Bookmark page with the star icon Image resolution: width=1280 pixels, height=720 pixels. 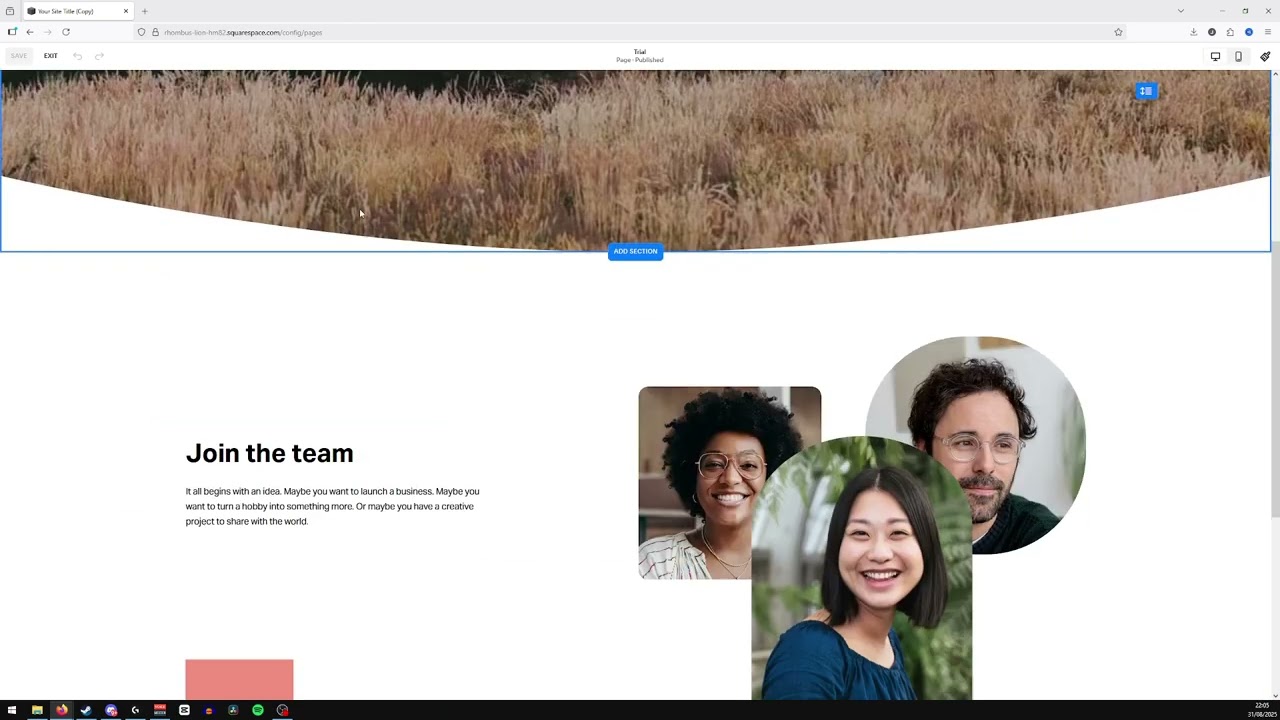pos(1118,32)
